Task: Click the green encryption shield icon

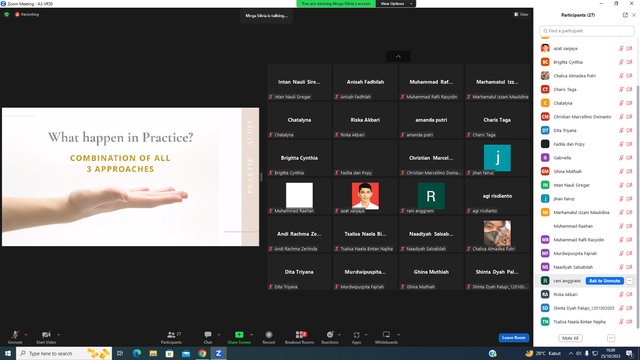Action: pos(7,14)
